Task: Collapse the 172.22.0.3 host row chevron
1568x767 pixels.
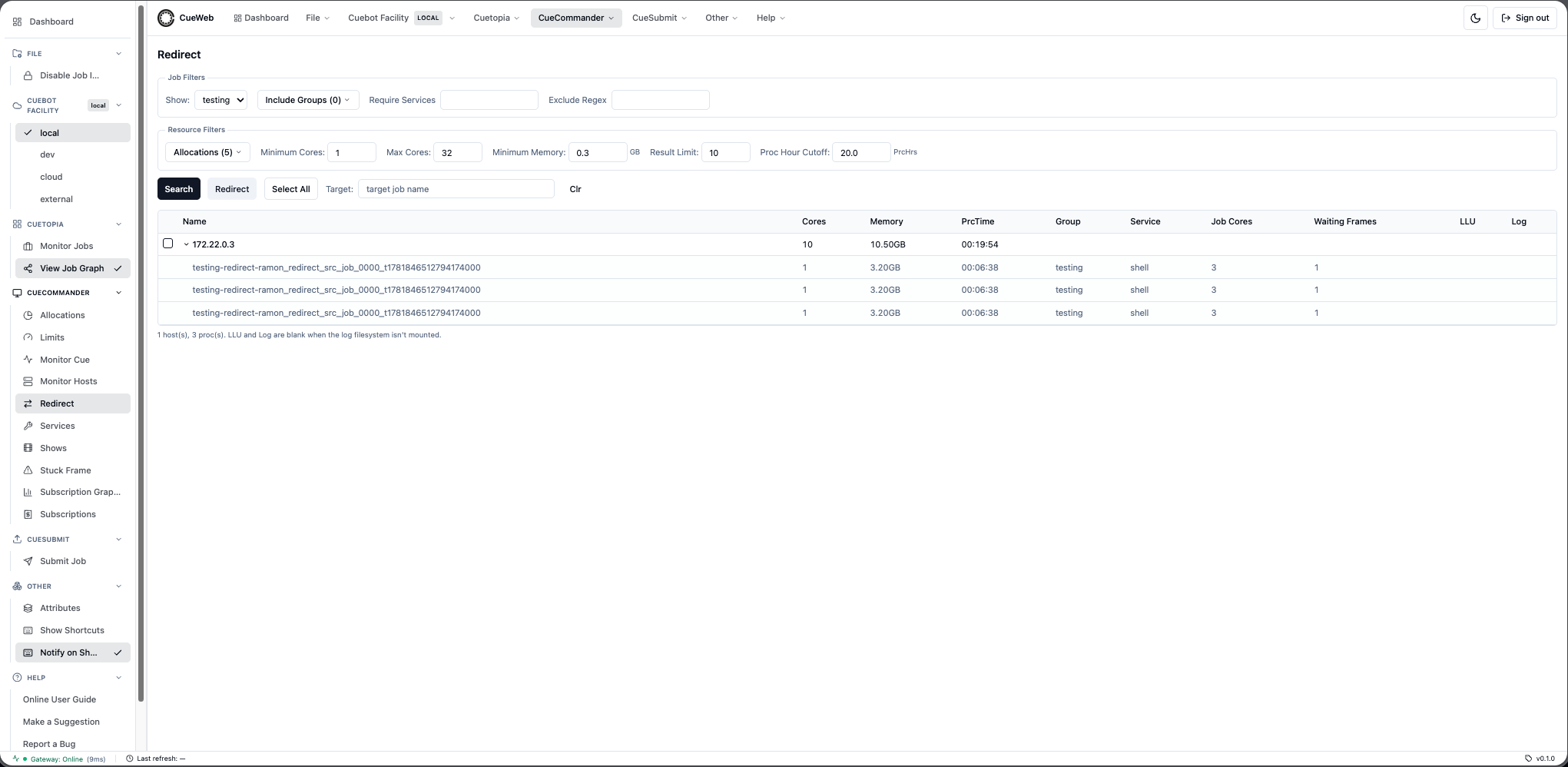Action: [x=186, y=244]
